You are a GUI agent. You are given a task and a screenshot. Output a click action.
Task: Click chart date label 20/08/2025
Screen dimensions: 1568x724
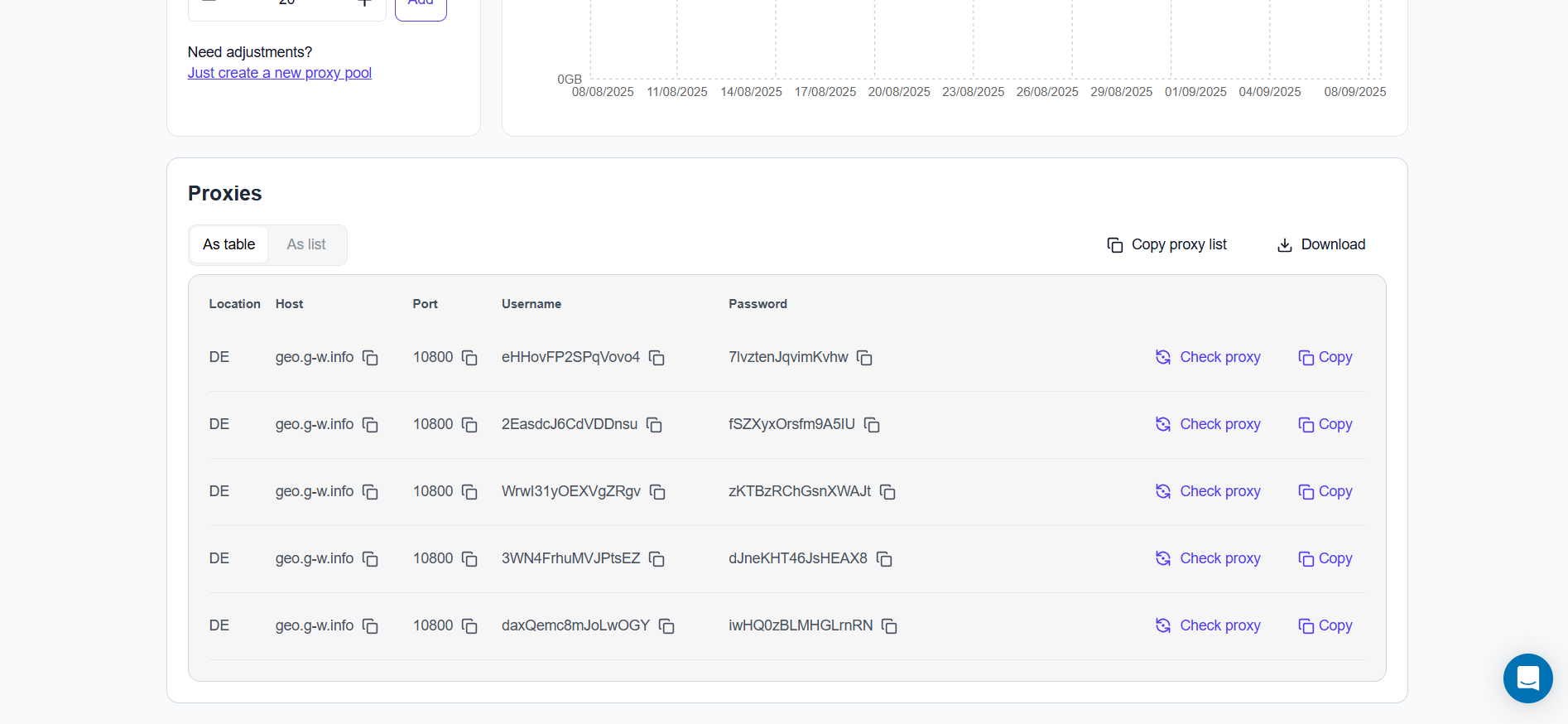point(899,92)
